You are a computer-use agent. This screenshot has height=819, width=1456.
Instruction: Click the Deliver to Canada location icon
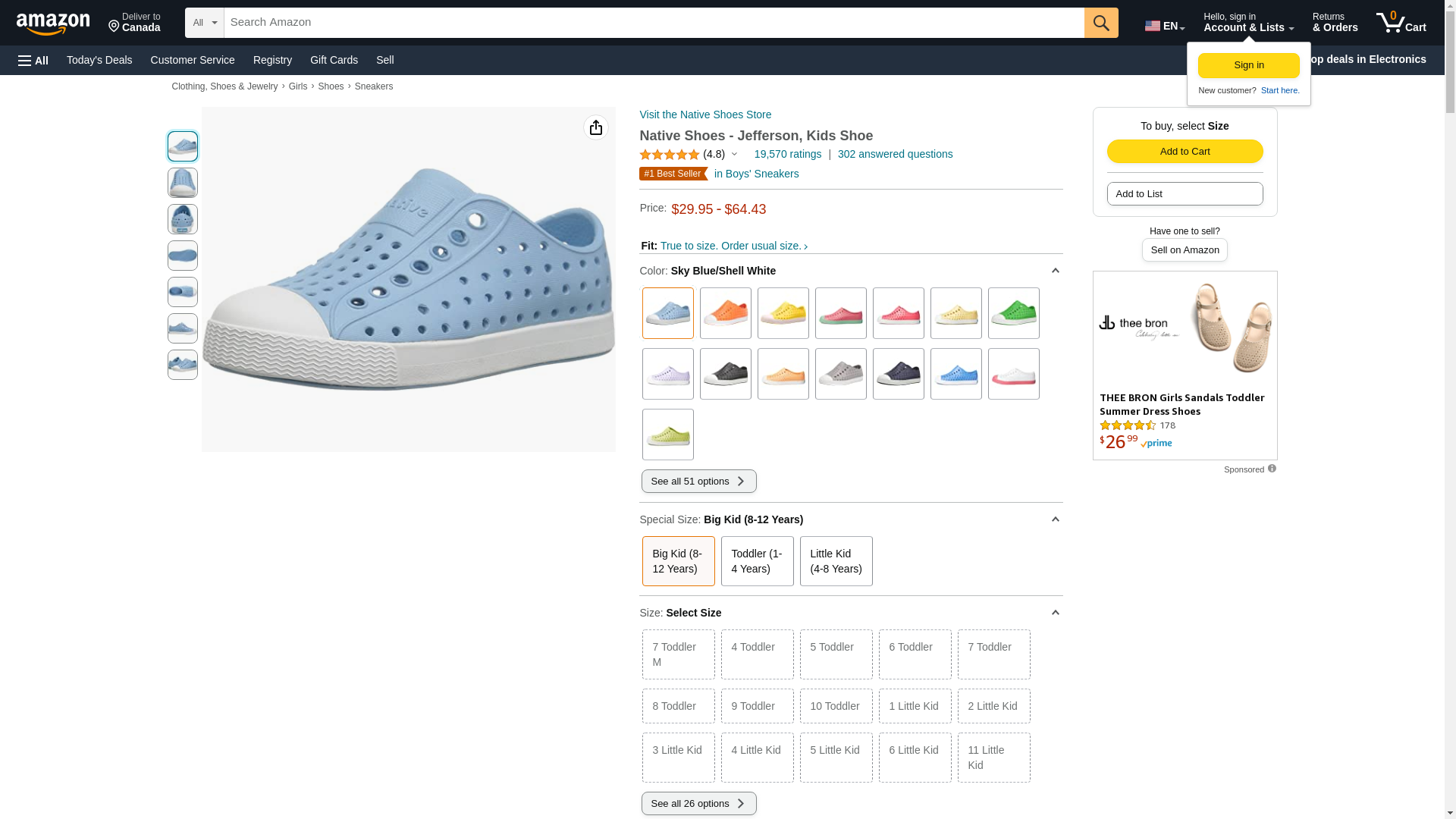coord(115,27)
